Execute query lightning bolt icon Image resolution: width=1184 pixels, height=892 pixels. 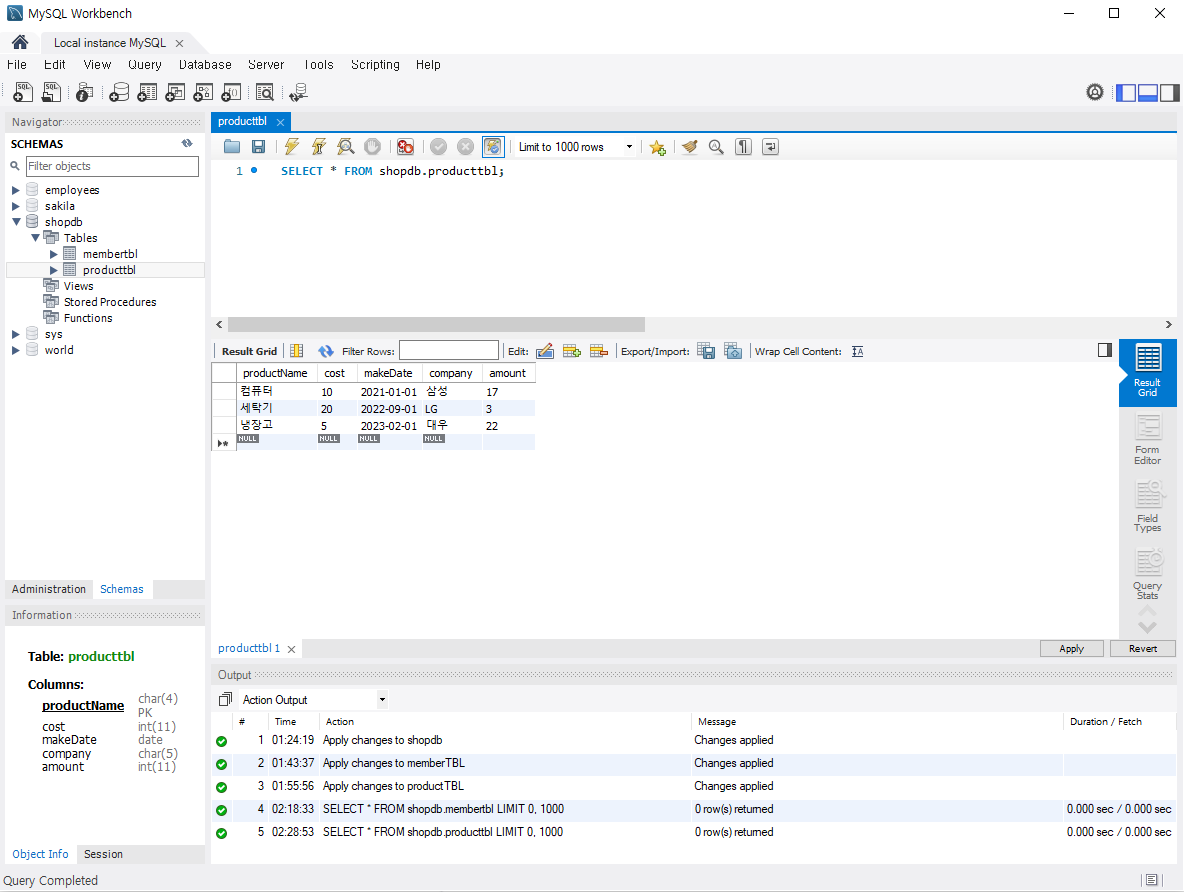click(x=291, y=147)
